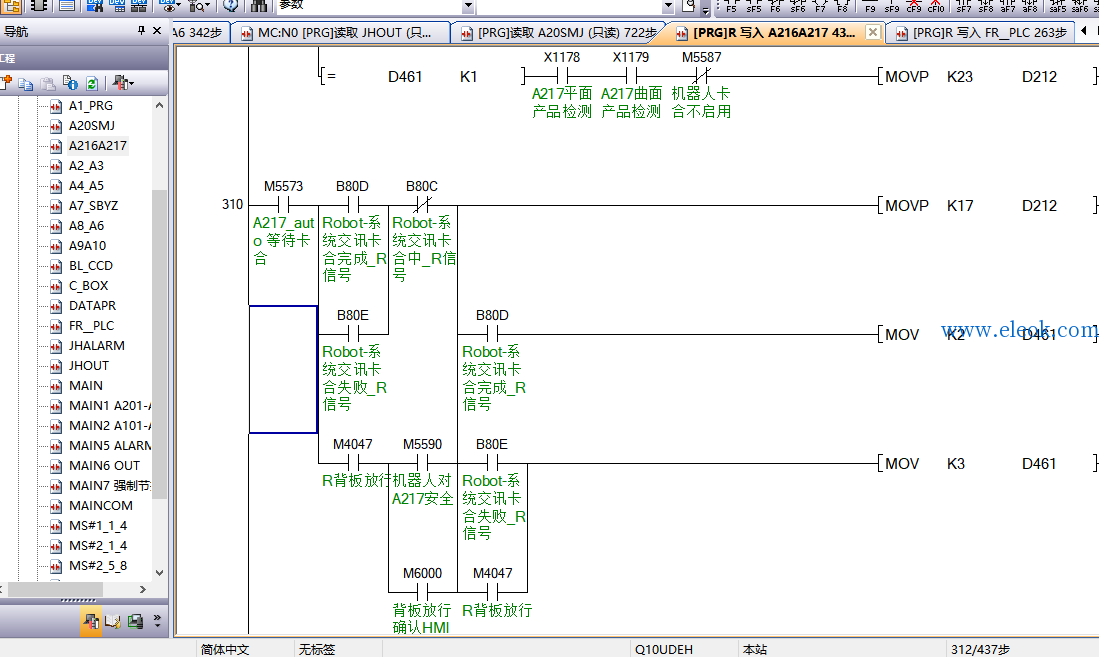This screenshot has height=657, width=1099.
Task: Create new data in the project toolbar
Action: tap(6, 83)
